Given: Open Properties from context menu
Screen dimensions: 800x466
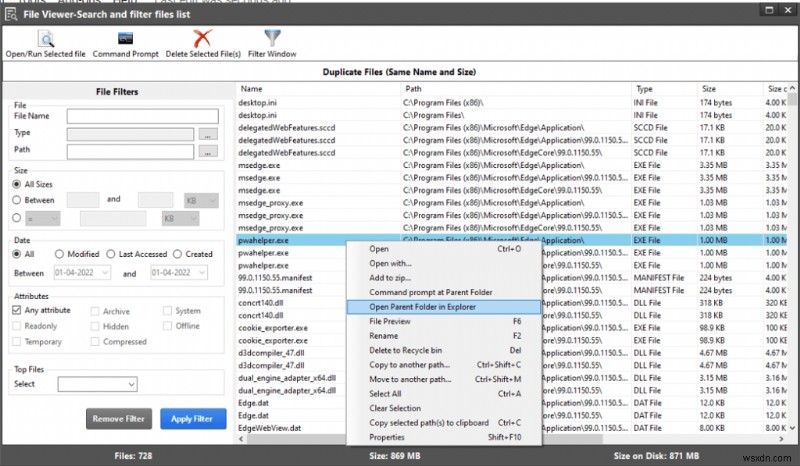Looking at the screenshot, I should pos(444,437).
